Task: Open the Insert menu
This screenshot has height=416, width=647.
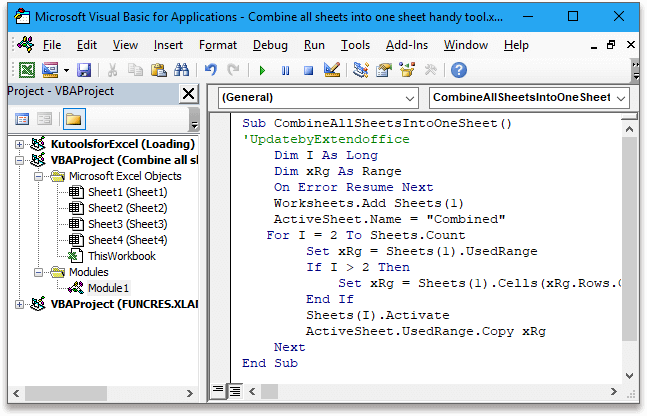Action: point(168,45)
